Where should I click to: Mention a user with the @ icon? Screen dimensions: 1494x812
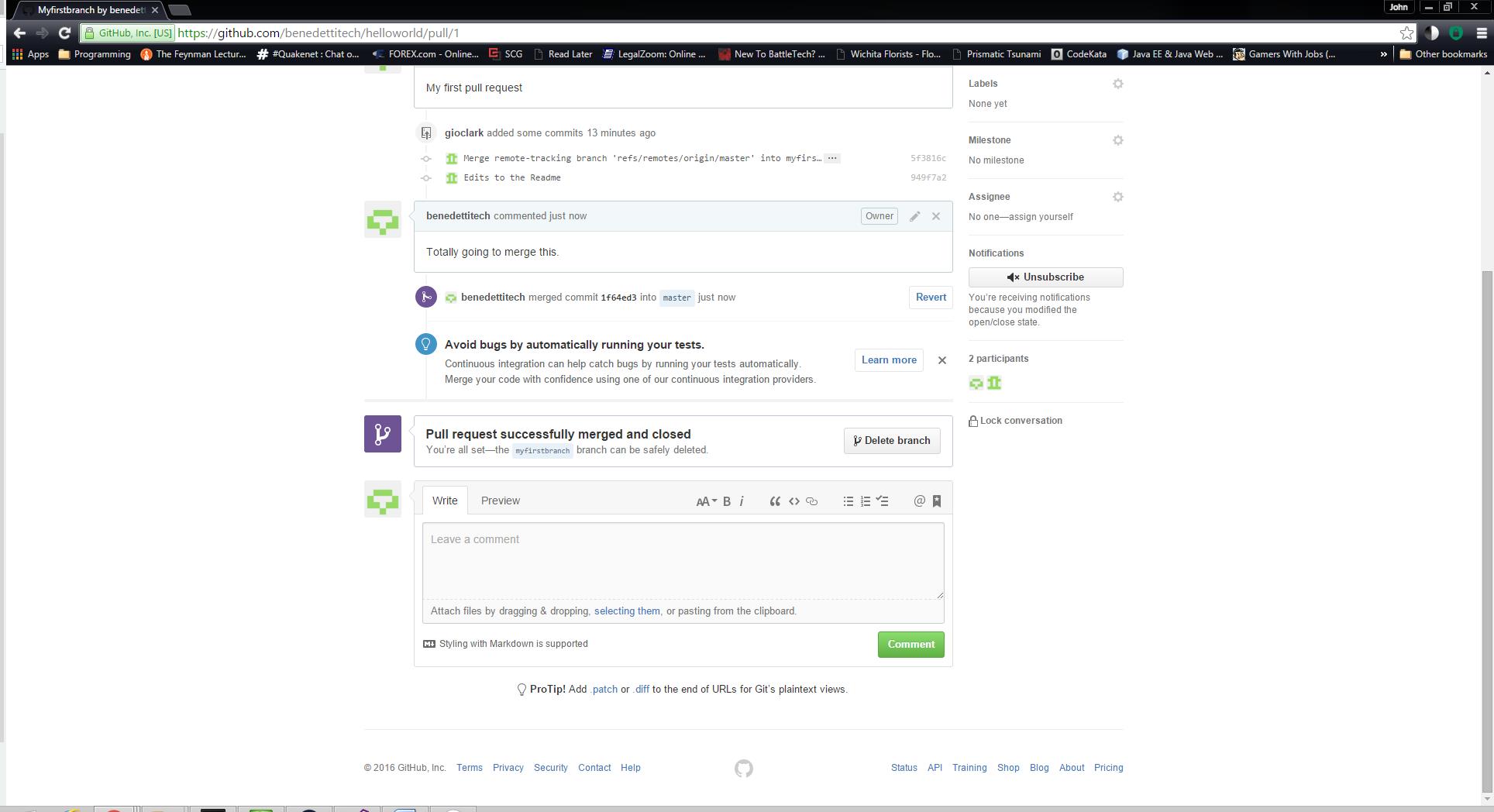pyautogui.click(x=920, y=501)
